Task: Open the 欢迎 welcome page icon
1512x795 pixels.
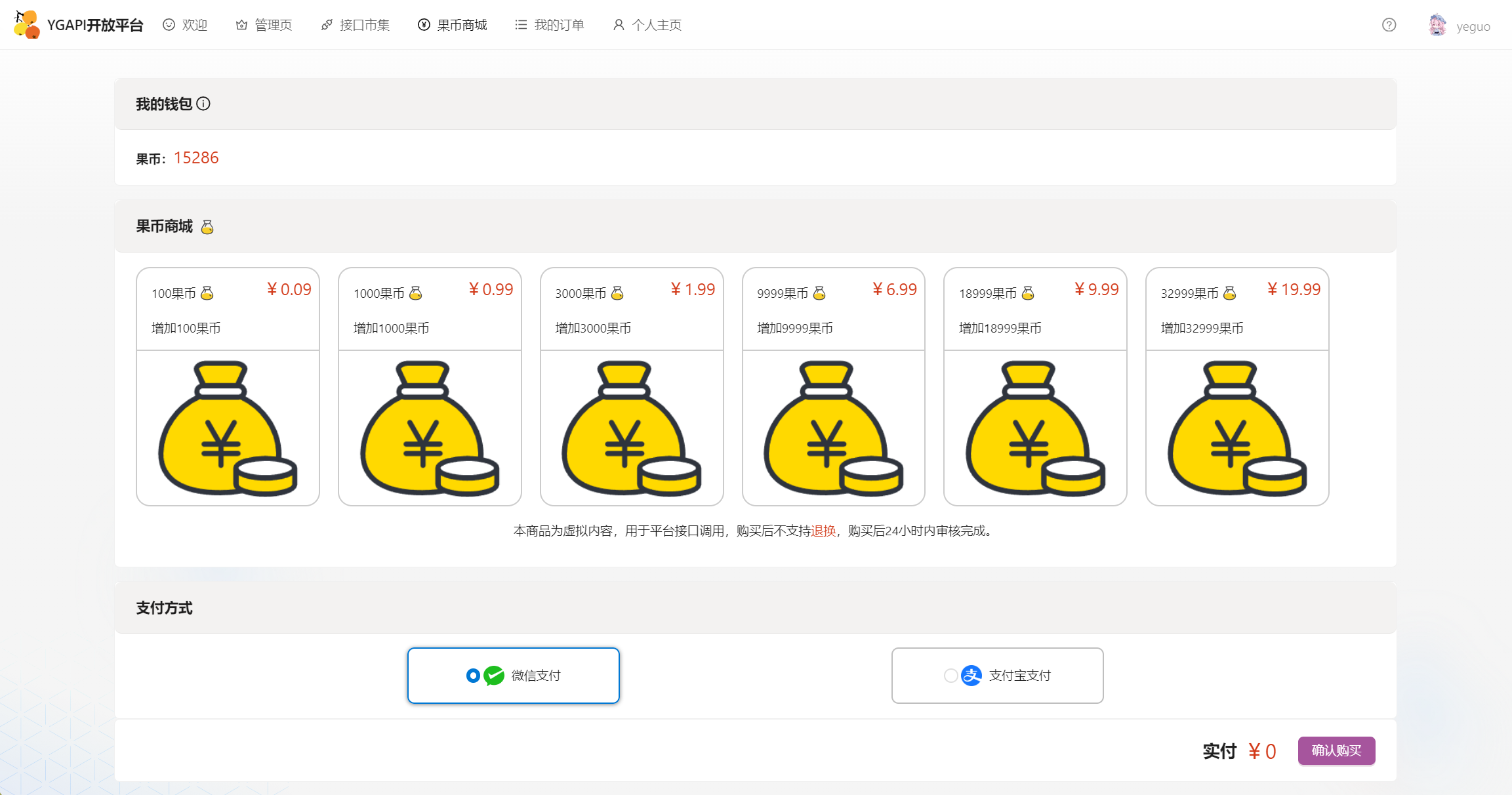Action: 169,24
